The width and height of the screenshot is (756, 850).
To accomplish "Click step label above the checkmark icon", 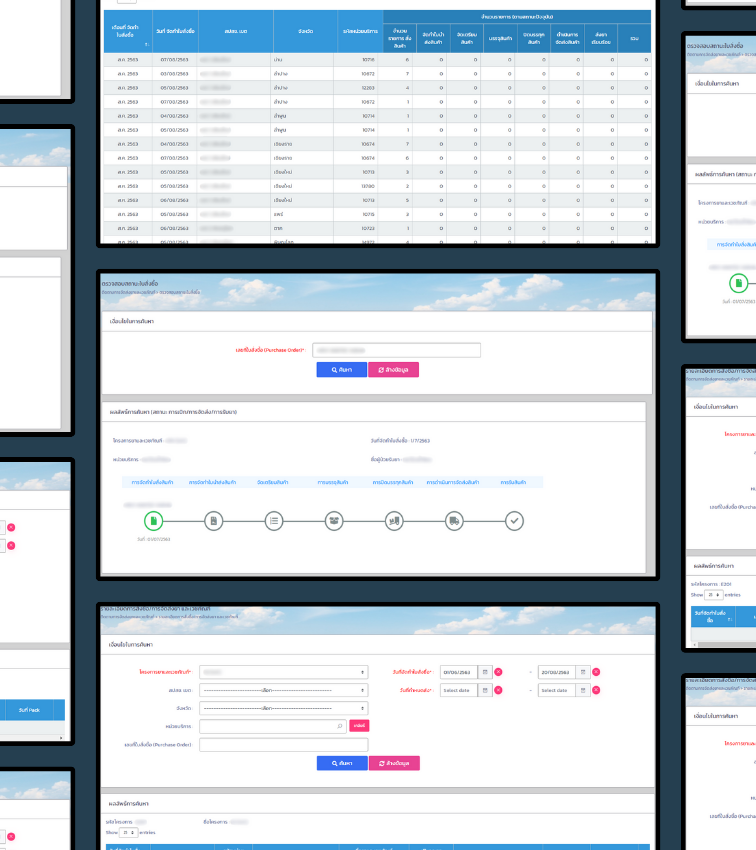I will (x=513, y=482).
